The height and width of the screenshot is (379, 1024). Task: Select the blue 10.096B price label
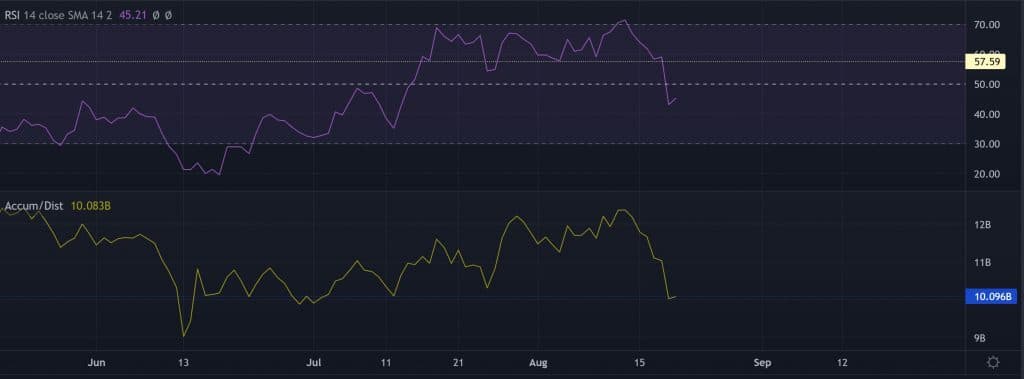[991, 297]
